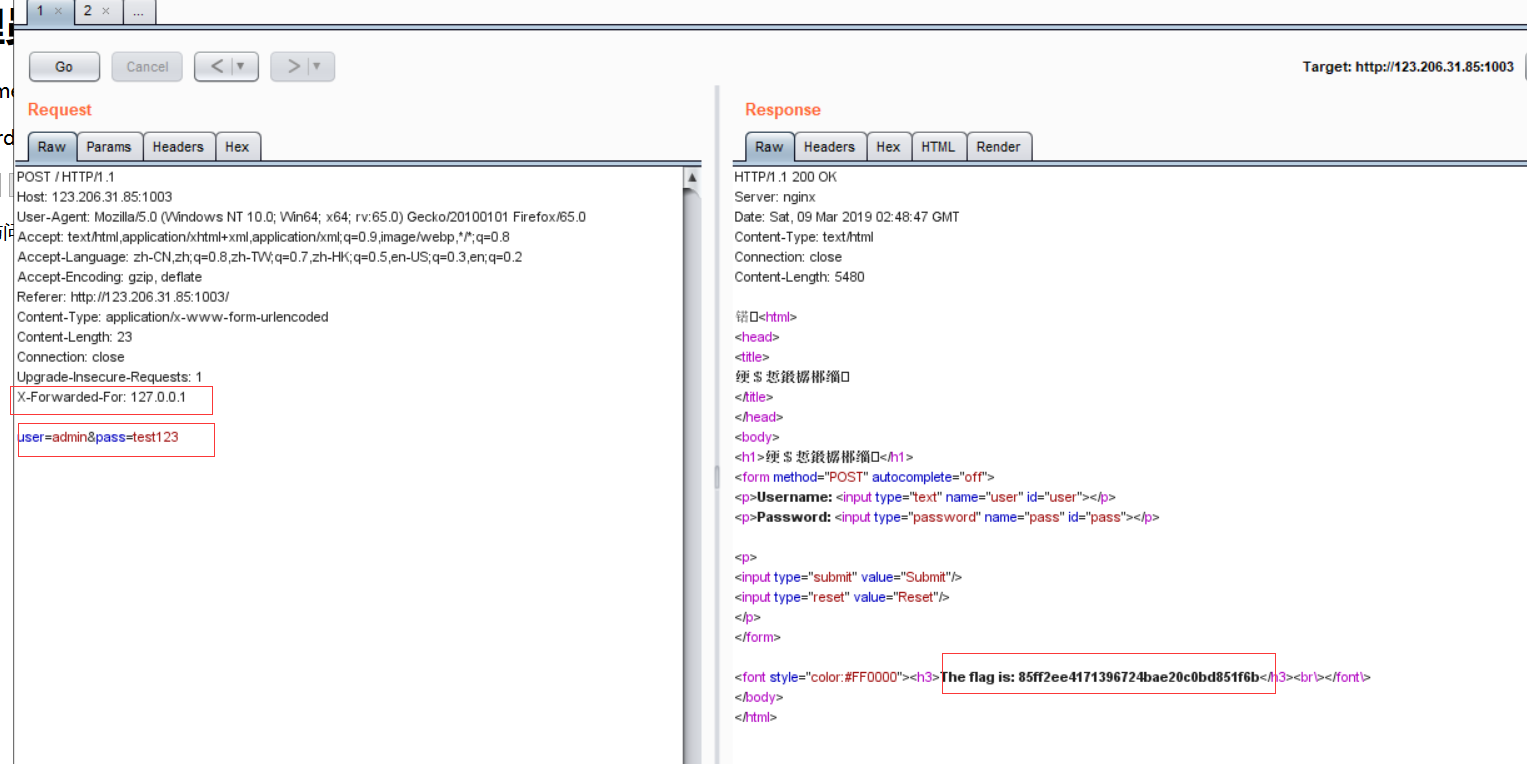Image resolution: width=1527 pixels, height=764 pixels.
Task: Click the user=admin&pass=test123 body line
Action: (98, 437)
